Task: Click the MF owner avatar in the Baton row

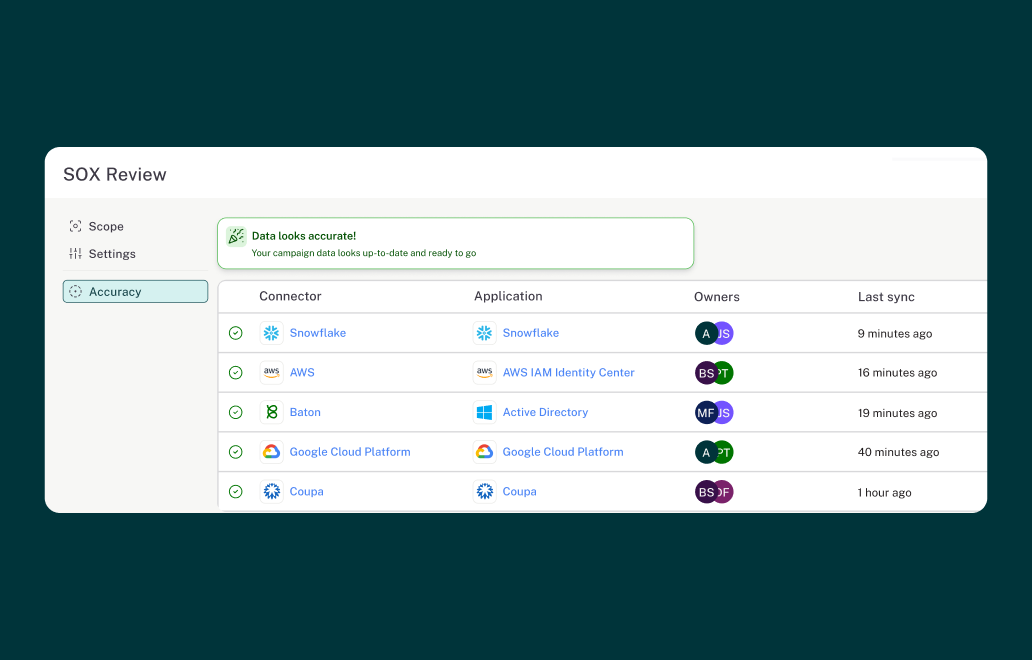Action: coord(706,413)
